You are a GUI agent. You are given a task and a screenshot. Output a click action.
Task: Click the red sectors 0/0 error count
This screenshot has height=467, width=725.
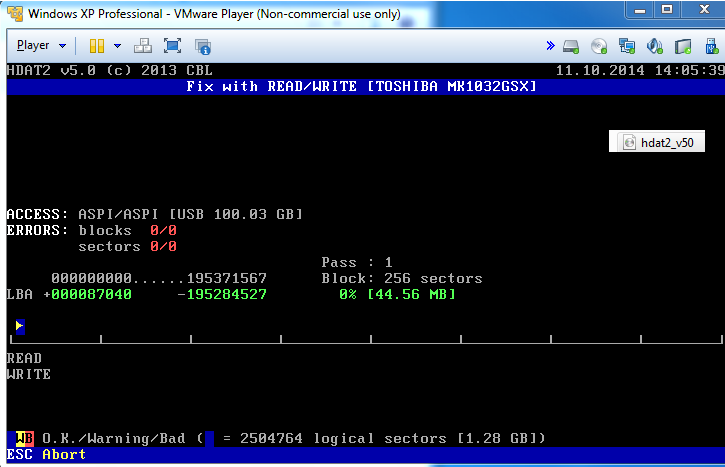pyautogui.click(x=163, y=246)
